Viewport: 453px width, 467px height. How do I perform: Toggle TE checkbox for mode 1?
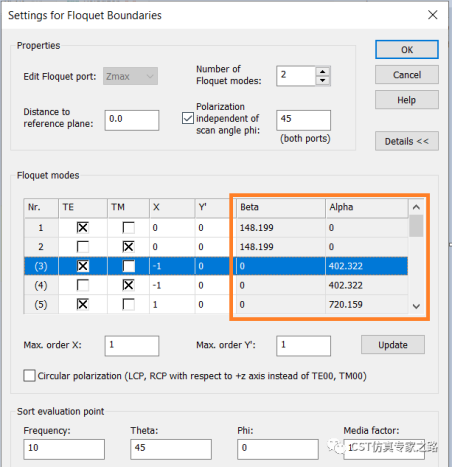click(82, 228)
